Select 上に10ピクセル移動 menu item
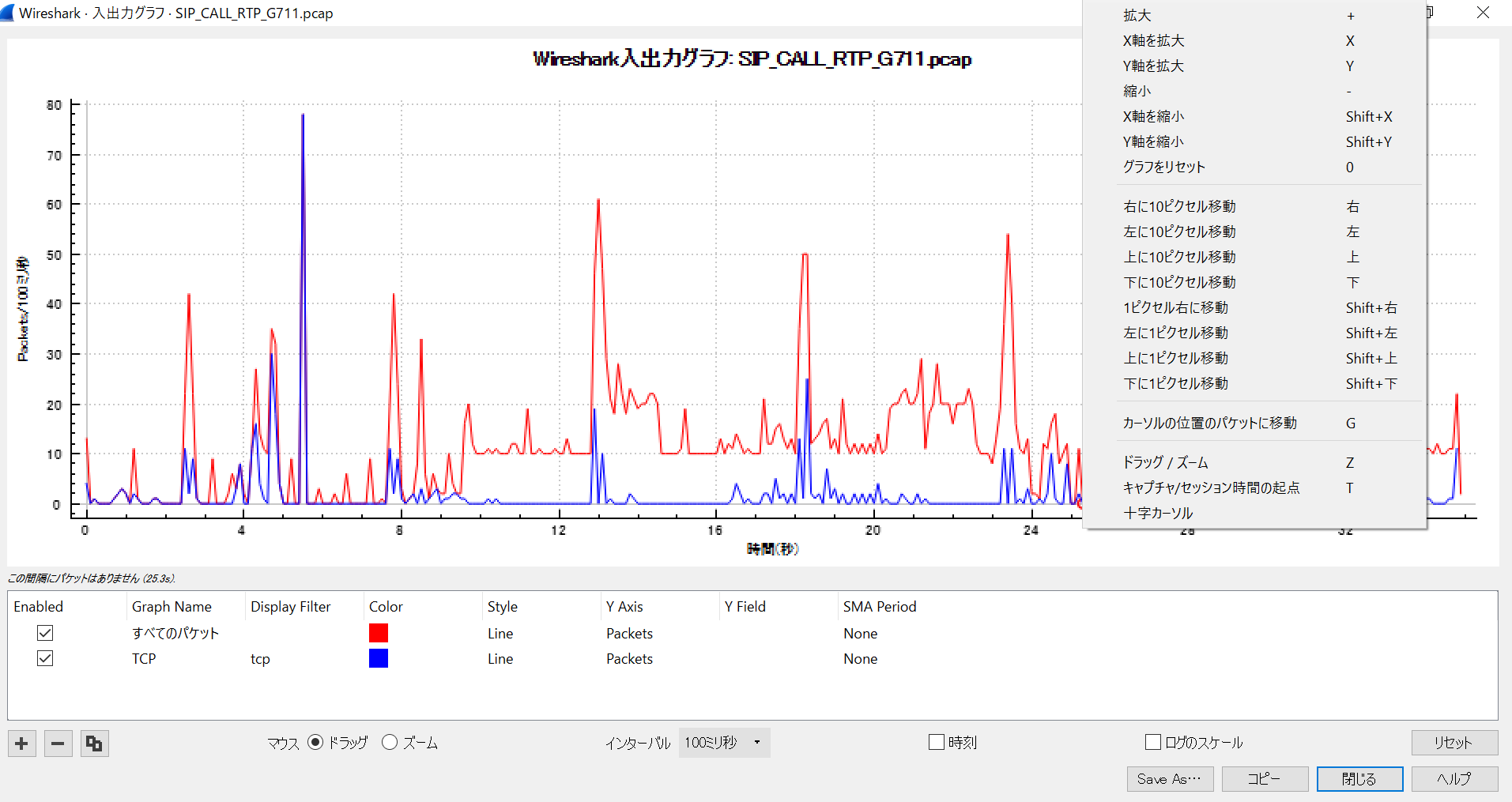 click(x=1255, y=257)
